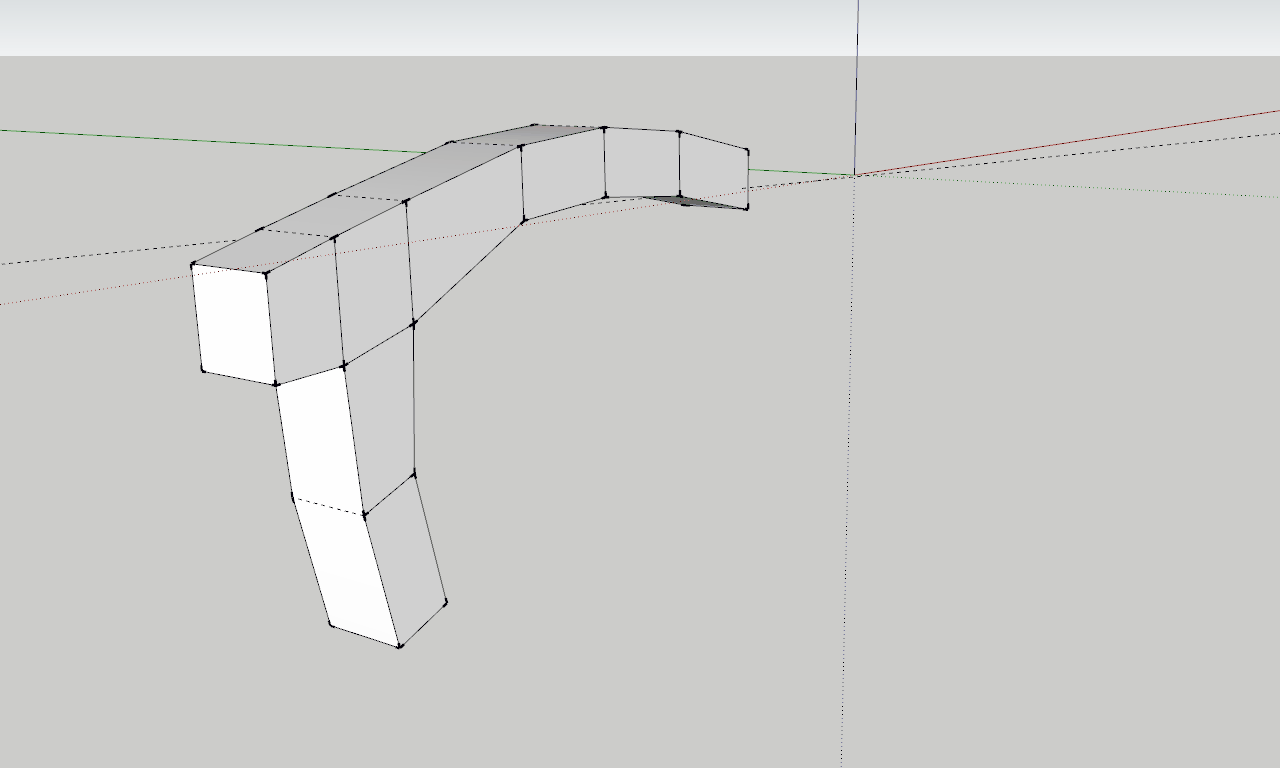The image size is (1280, 768).
Task: Select the rightmost side panel of the beam
Action: click(x=714, y=168)
